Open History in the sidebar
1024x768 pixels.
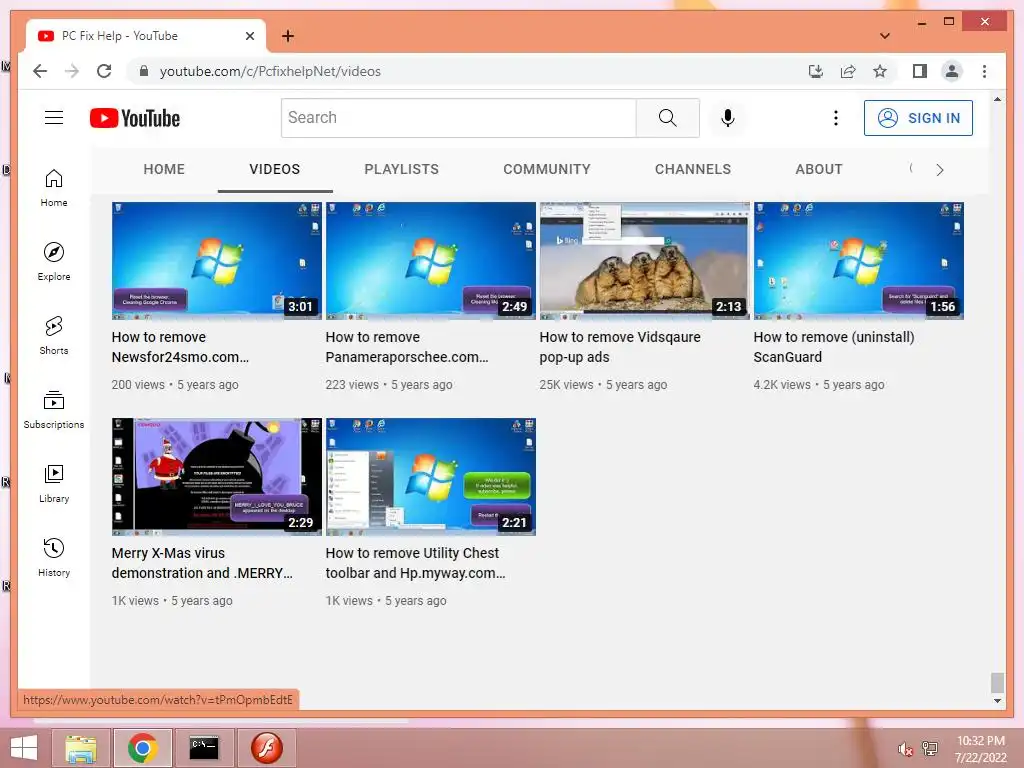[x=54, y=557]
